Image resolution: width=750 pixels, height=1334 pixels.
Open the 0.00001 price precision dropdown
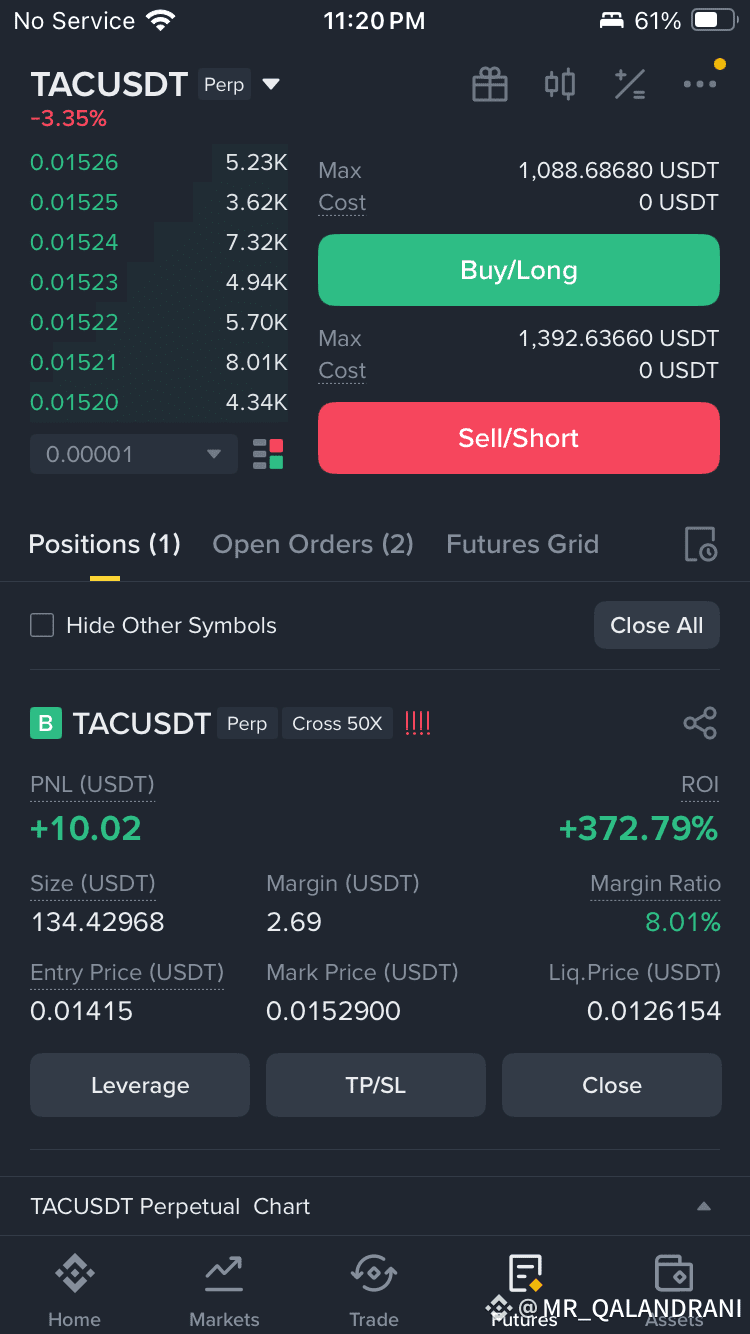134,454
